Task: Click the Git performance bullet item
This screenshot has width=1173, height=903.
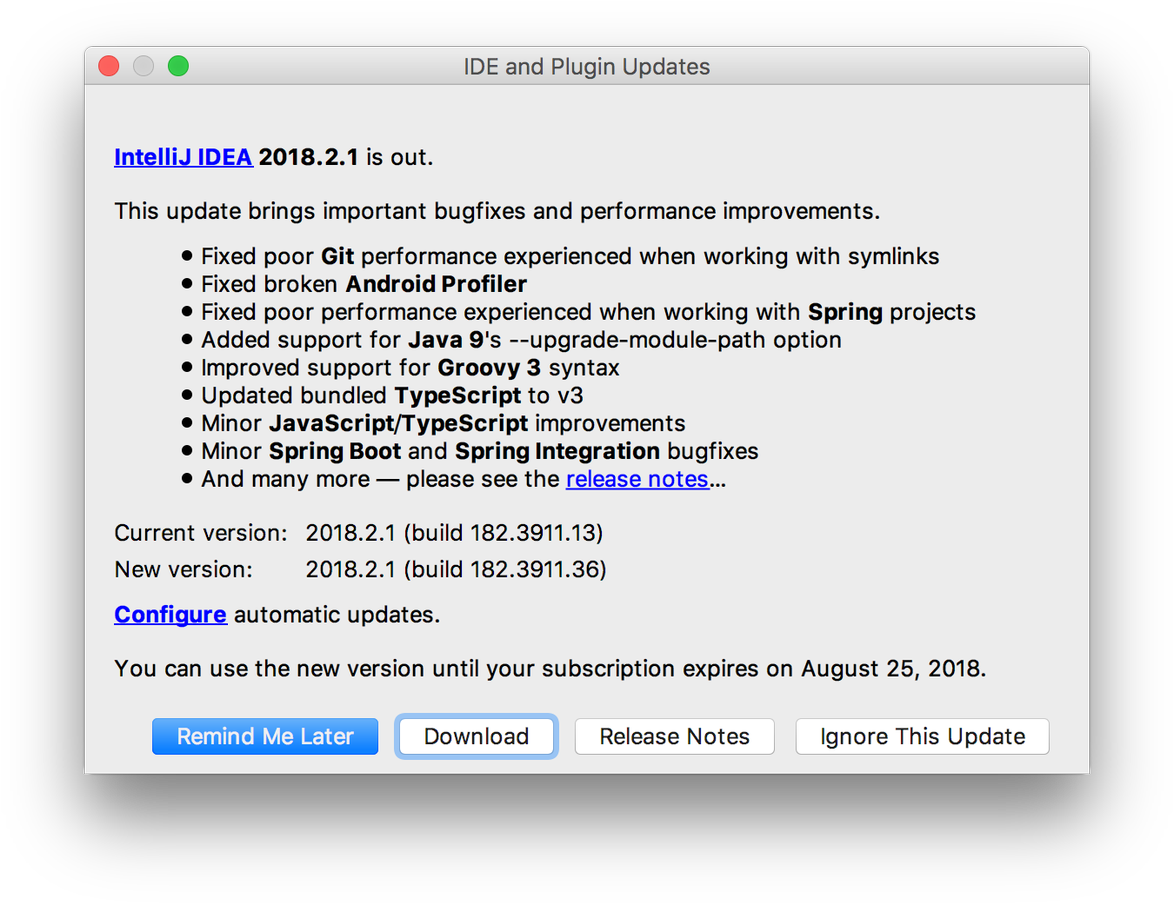Action: (570, 256)
